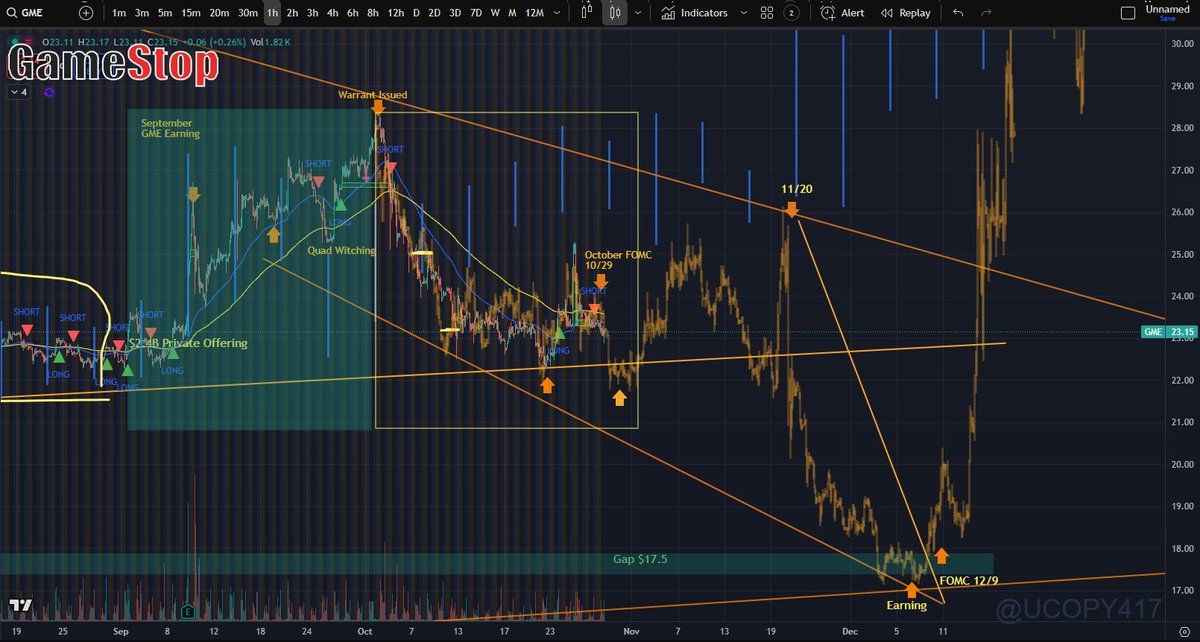Screen dimensions: 1200x642
Task: Switch to the 5m timeframe
Action: point(165,13)
